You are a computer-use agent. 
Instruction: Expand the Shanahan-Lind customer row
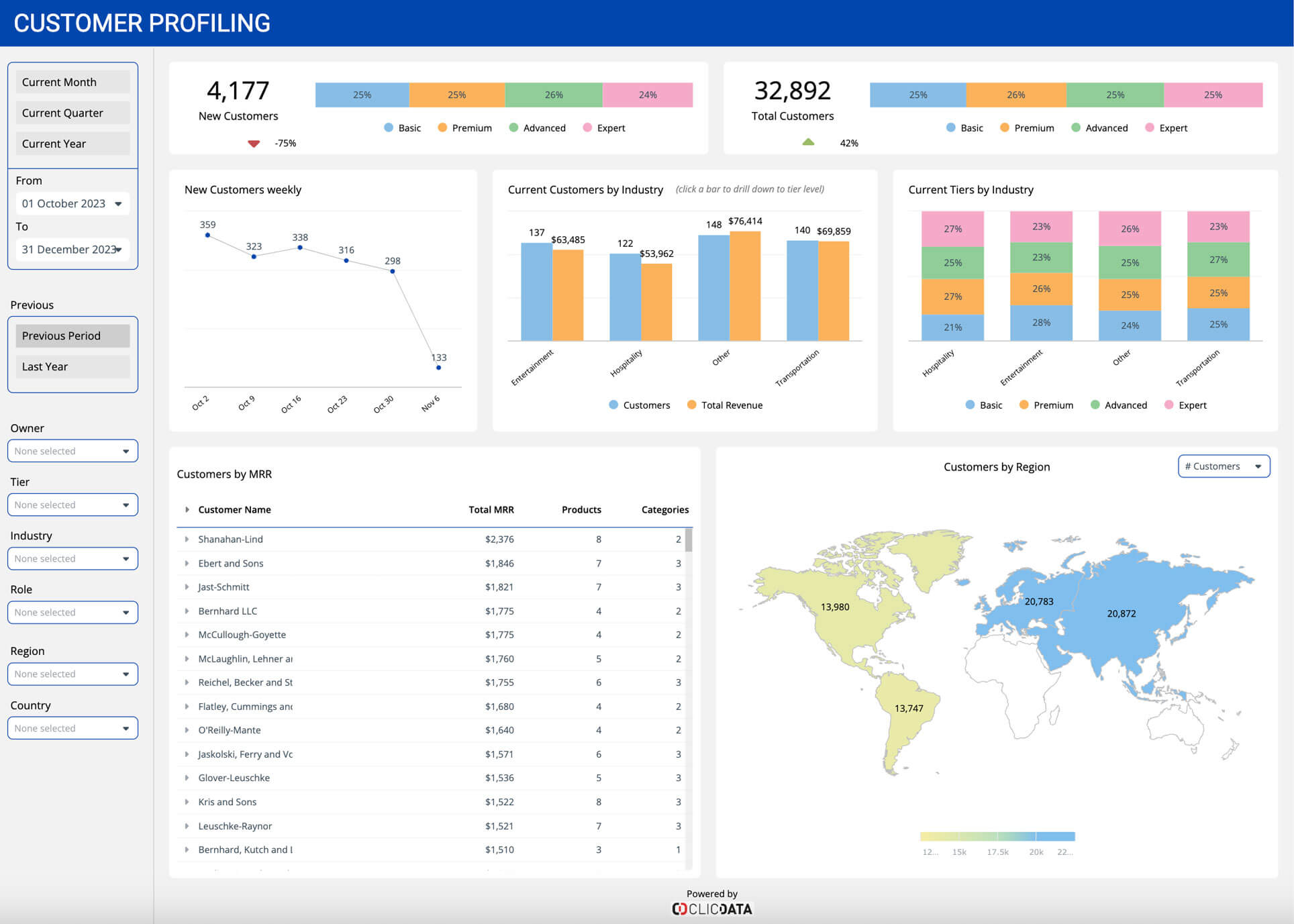click(x=187, y=539)
